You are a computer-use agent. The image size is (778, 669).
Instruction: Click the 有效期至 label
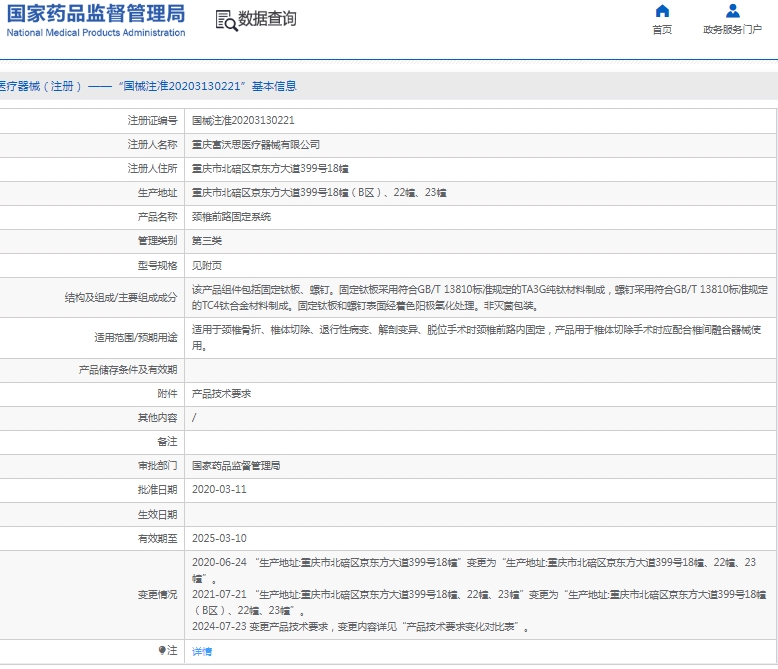[157, 538]
